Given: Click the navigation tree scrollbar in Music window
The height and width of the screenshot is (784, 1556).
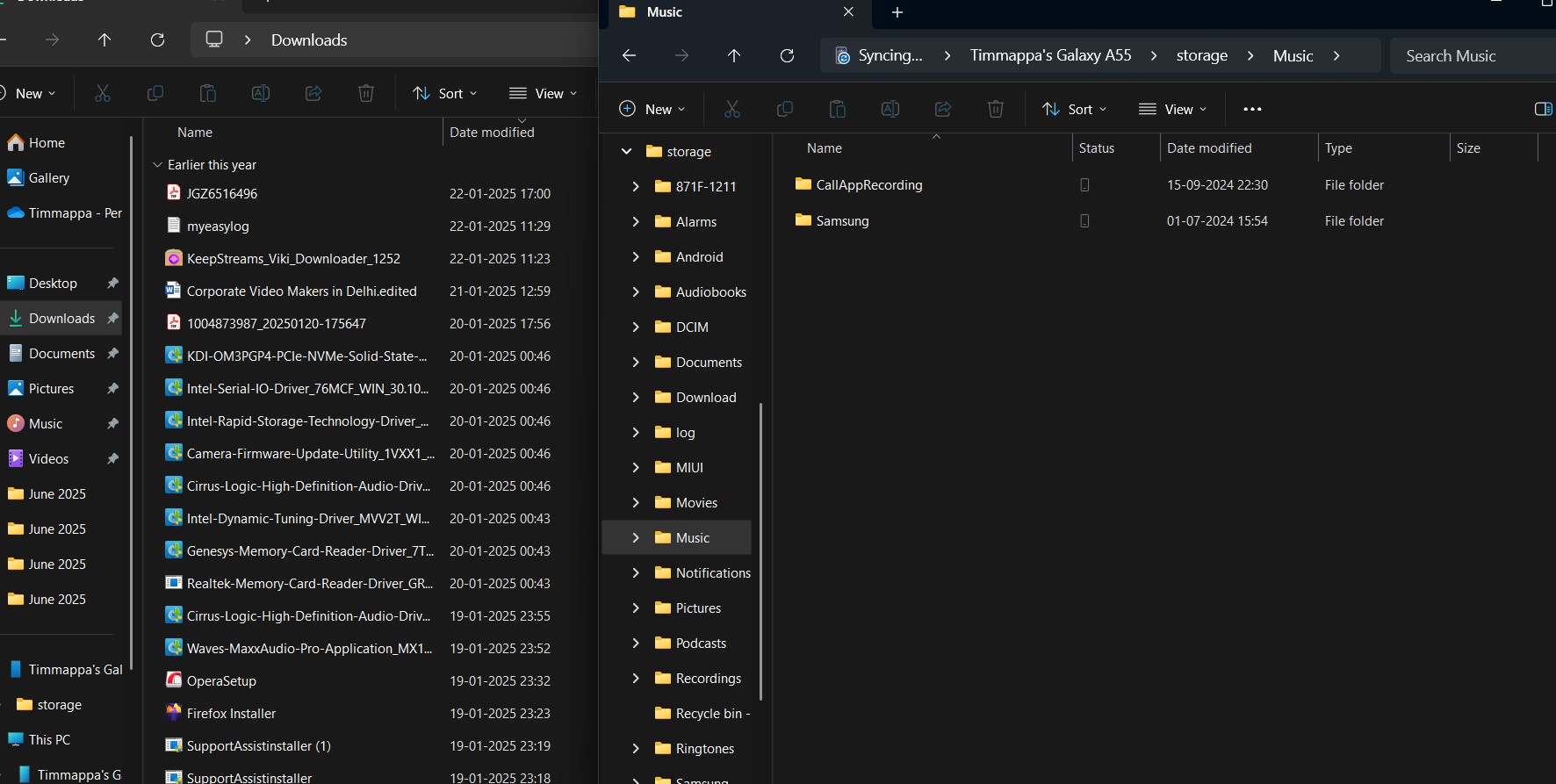Looking at the screenshot, I should 760,551.
